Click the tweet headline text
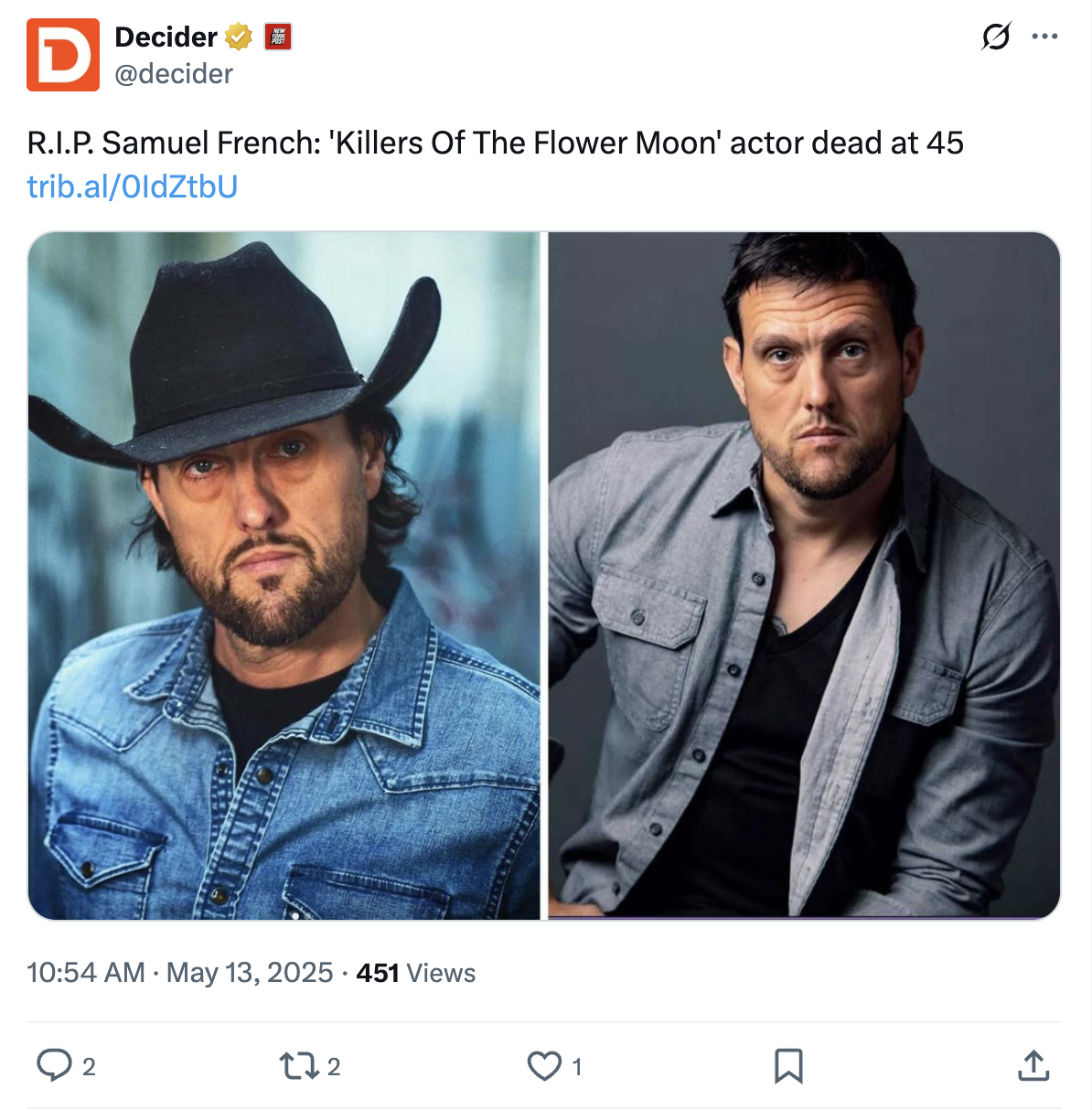 pos(496,144)
